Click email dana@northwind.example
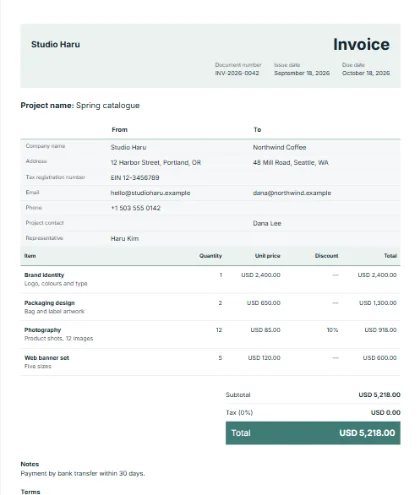420x495 pixels. (292, 193)
